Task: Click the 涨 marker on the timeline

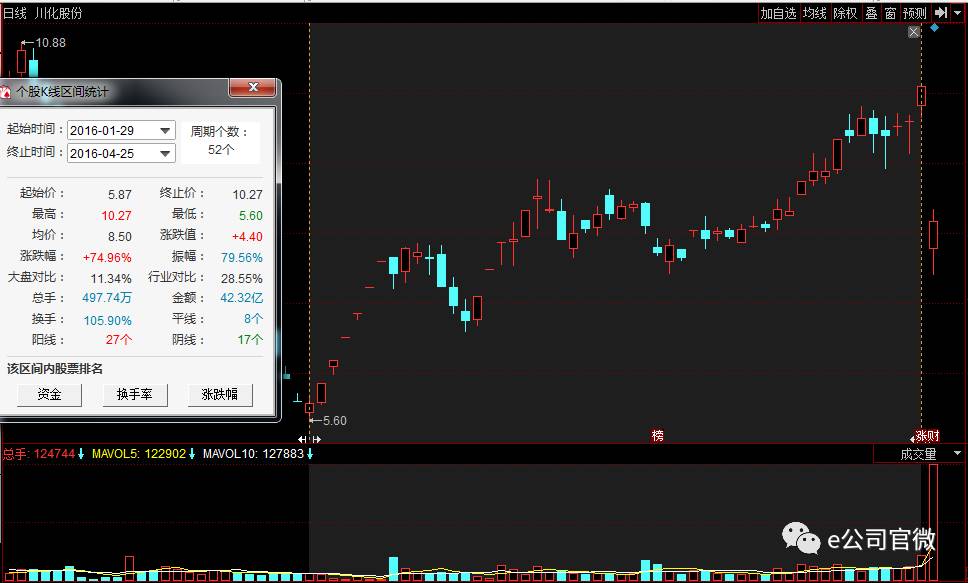Action: coord(921,436)
